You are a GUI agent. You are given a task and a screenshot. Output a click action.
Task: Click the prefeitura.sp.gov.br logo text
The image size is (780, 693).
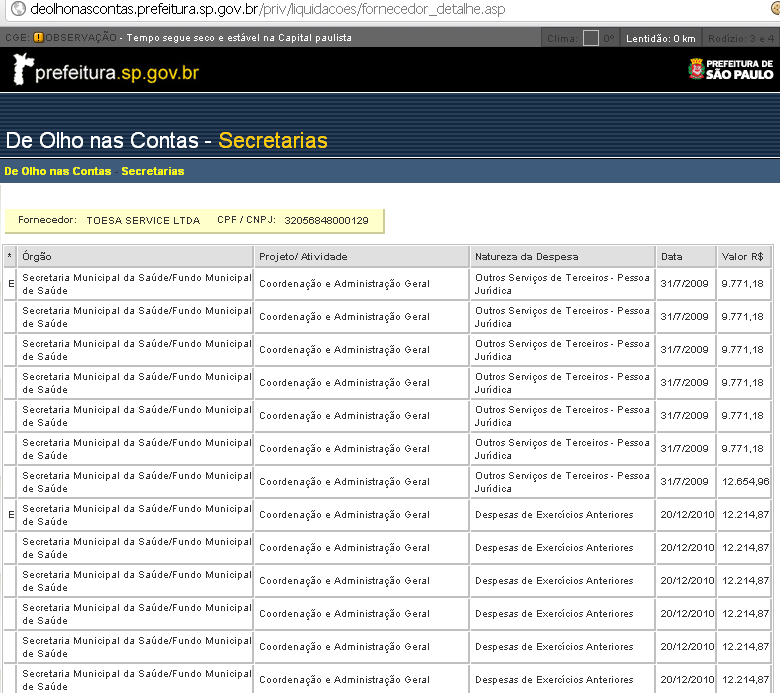click(117, 74)
